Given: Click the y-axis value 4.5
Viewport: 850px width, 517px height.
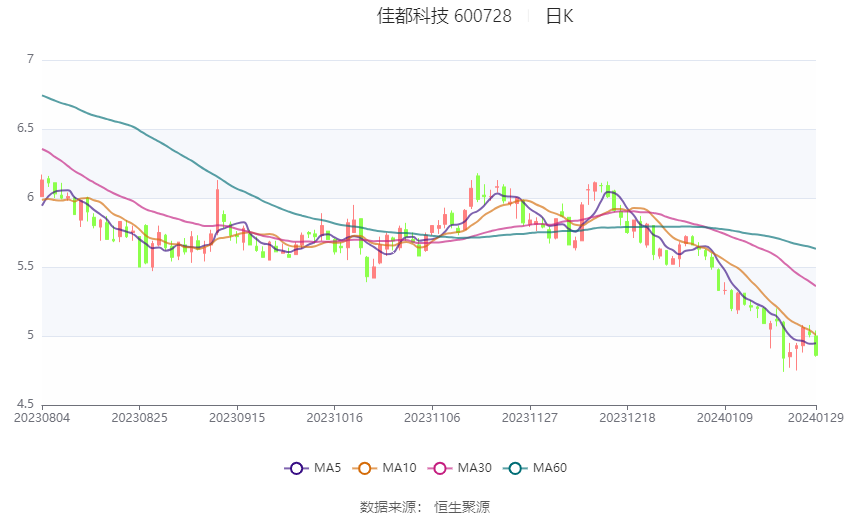Looking at the screenshot, I should coord(25,404).
